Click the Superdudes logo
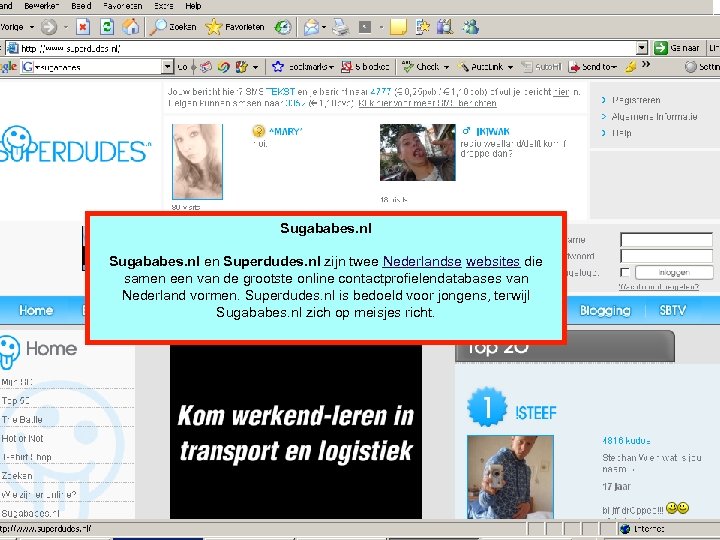Image resolution: width=720 pixels, height=540 pixels. 75,145
